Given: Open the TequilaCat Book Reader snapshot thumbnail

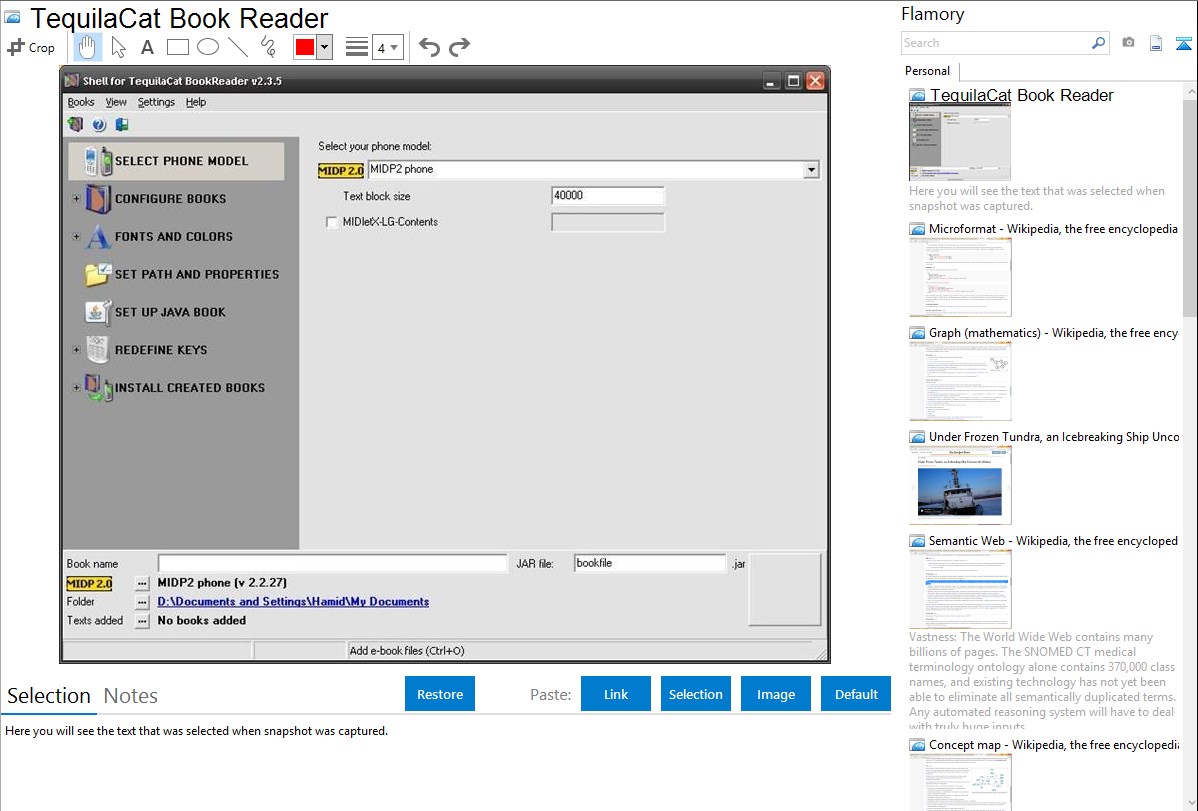Looking at the screenshot, I should point(960,143).
